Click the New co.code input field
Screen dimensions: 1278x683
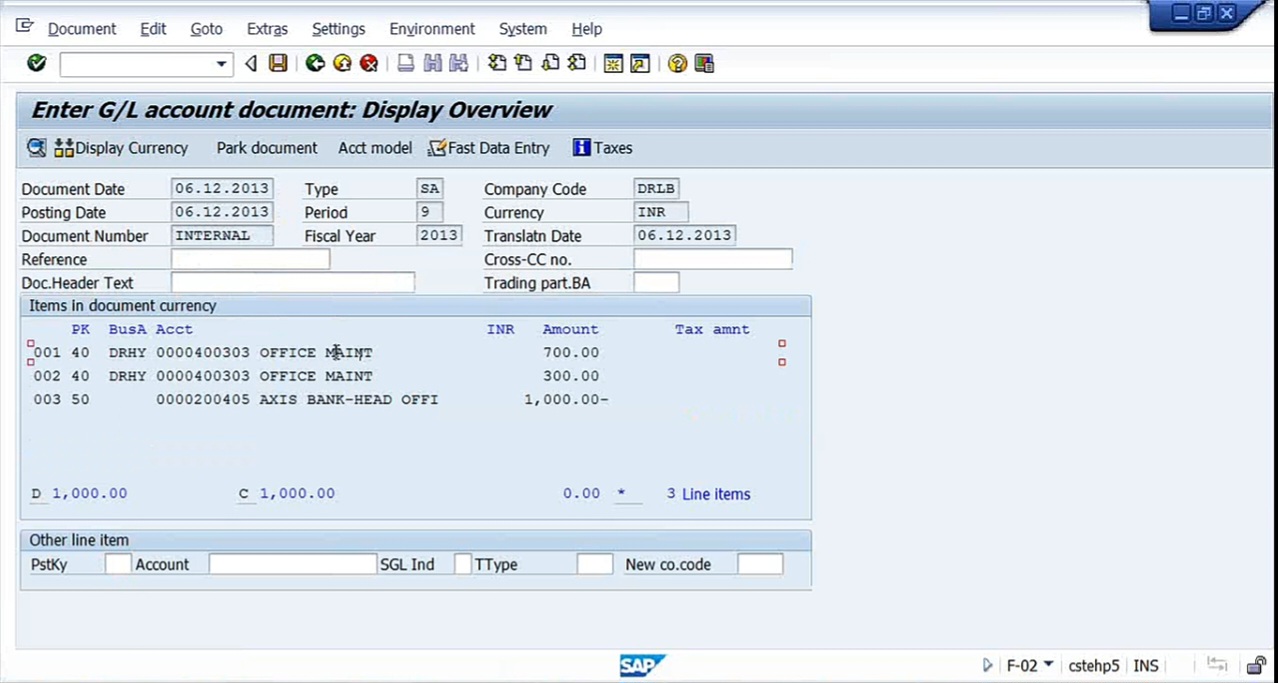[x=760, y=564]
